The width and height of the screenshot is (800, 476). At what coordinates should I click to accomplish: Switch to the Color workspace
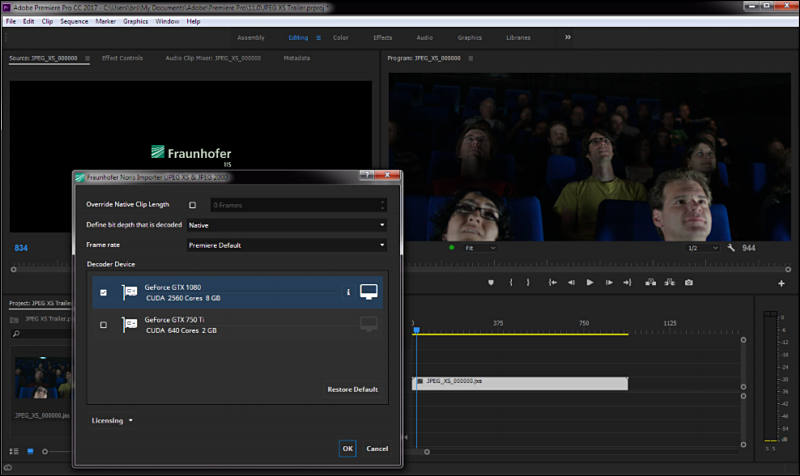pos(341,38)
